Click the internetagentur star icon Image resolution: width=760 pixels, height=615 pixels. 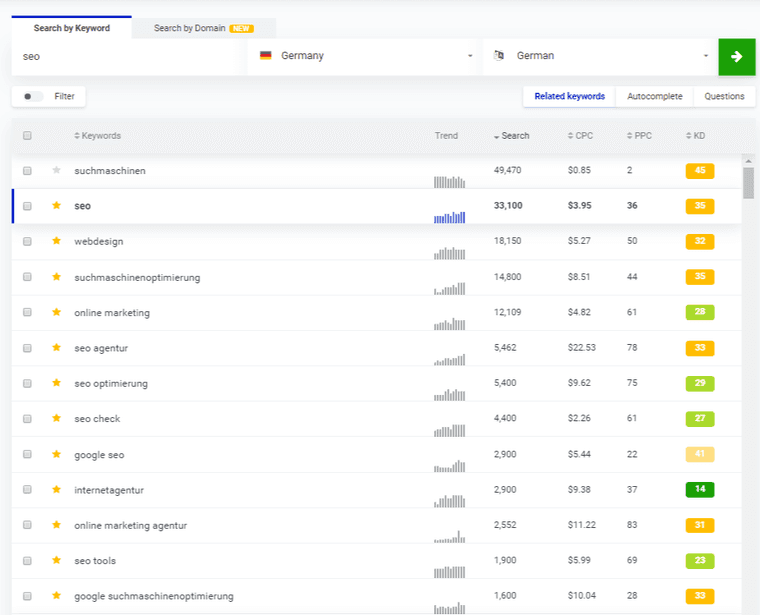(x=56, y=489)
